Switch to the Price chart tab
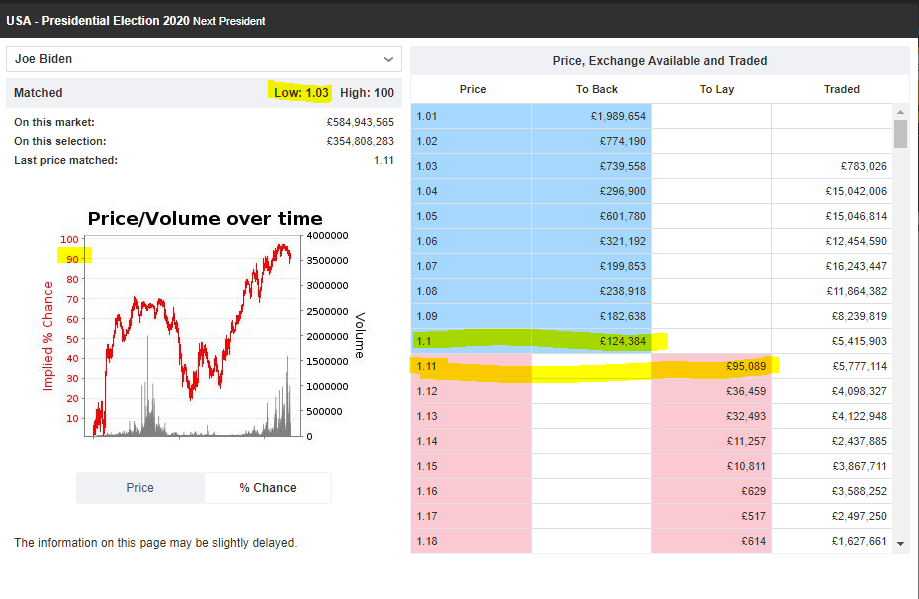The width and height of the screenshot is (919, 599). 140,488
